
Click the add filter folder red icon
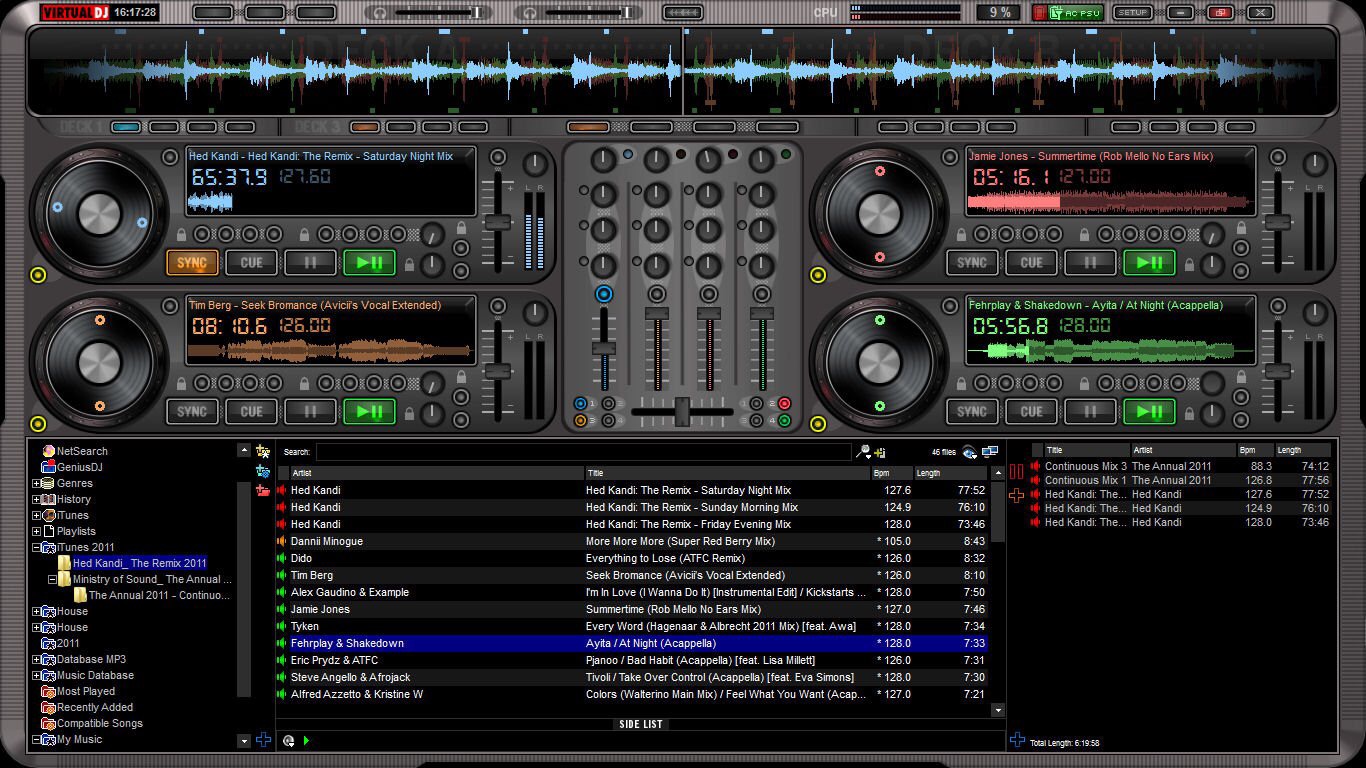263,490
